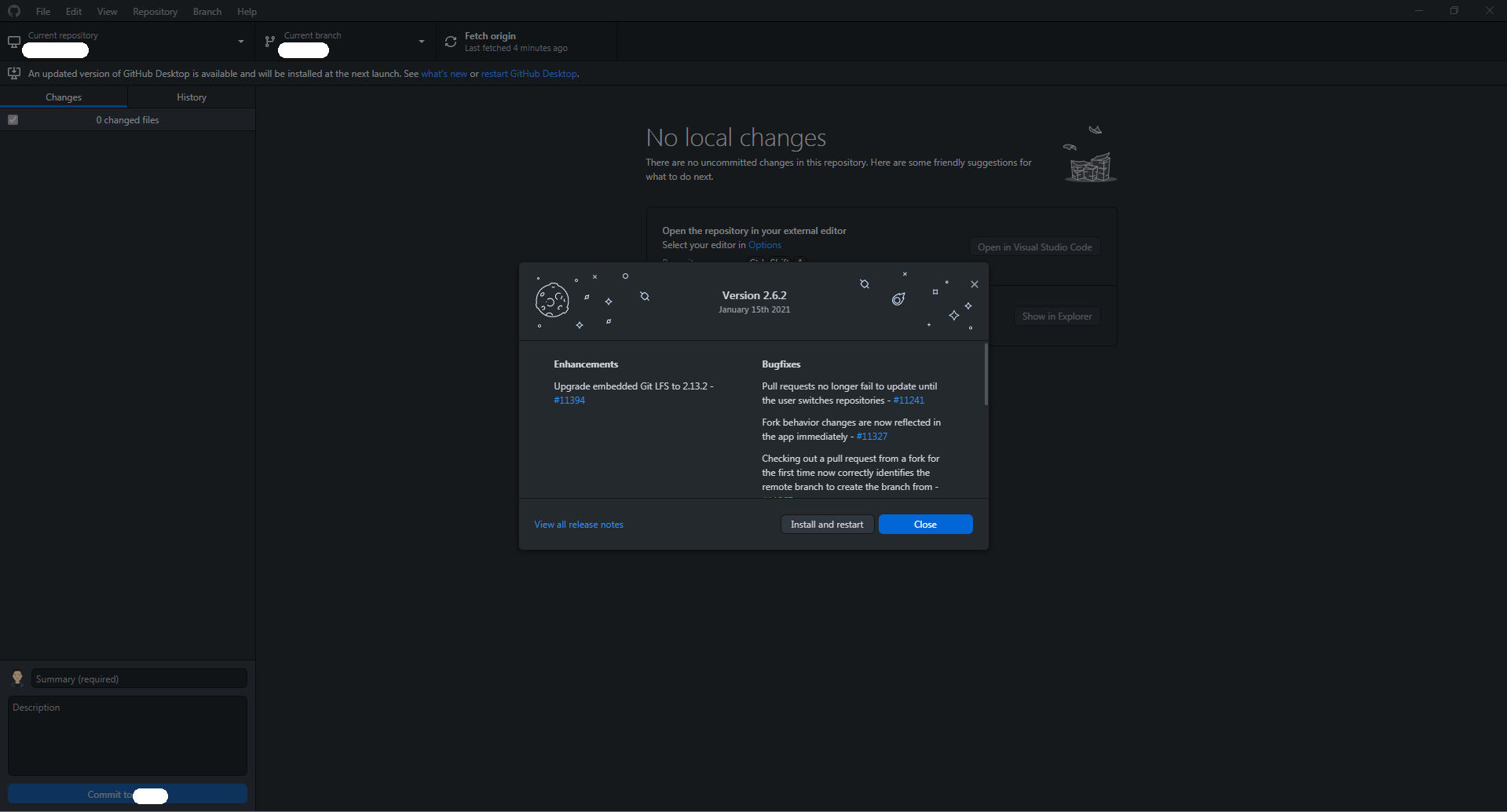Click "Last fetched 4 minutes ago" text

point(516,49)
